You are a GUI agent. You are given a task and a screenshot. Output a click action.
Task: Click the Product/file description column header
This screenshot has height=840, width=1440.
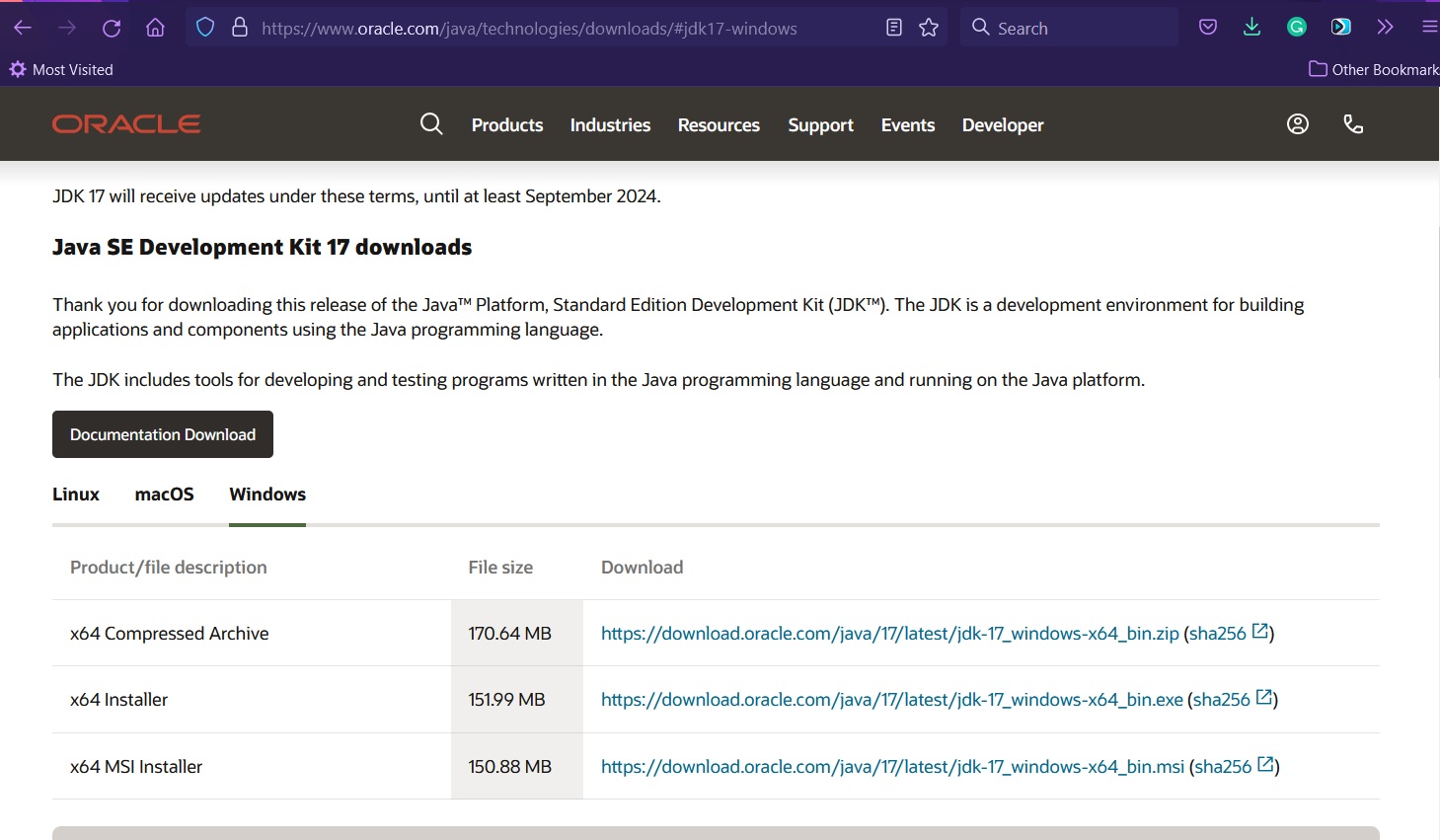click(169, 567)
